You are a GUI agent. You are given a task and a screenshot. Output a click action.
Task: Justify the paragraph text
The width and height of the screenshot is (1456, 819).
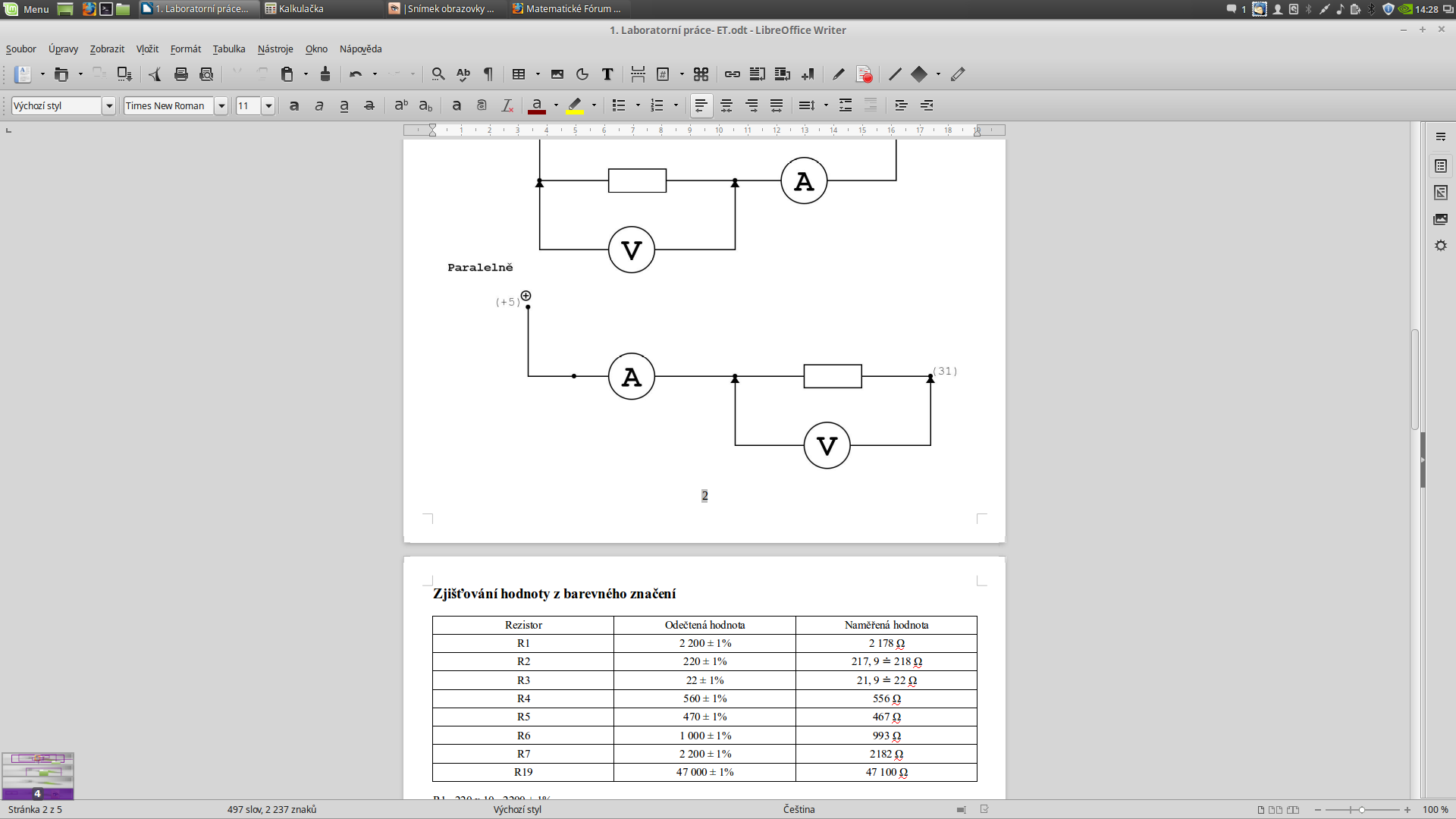(x=777, y=105)
